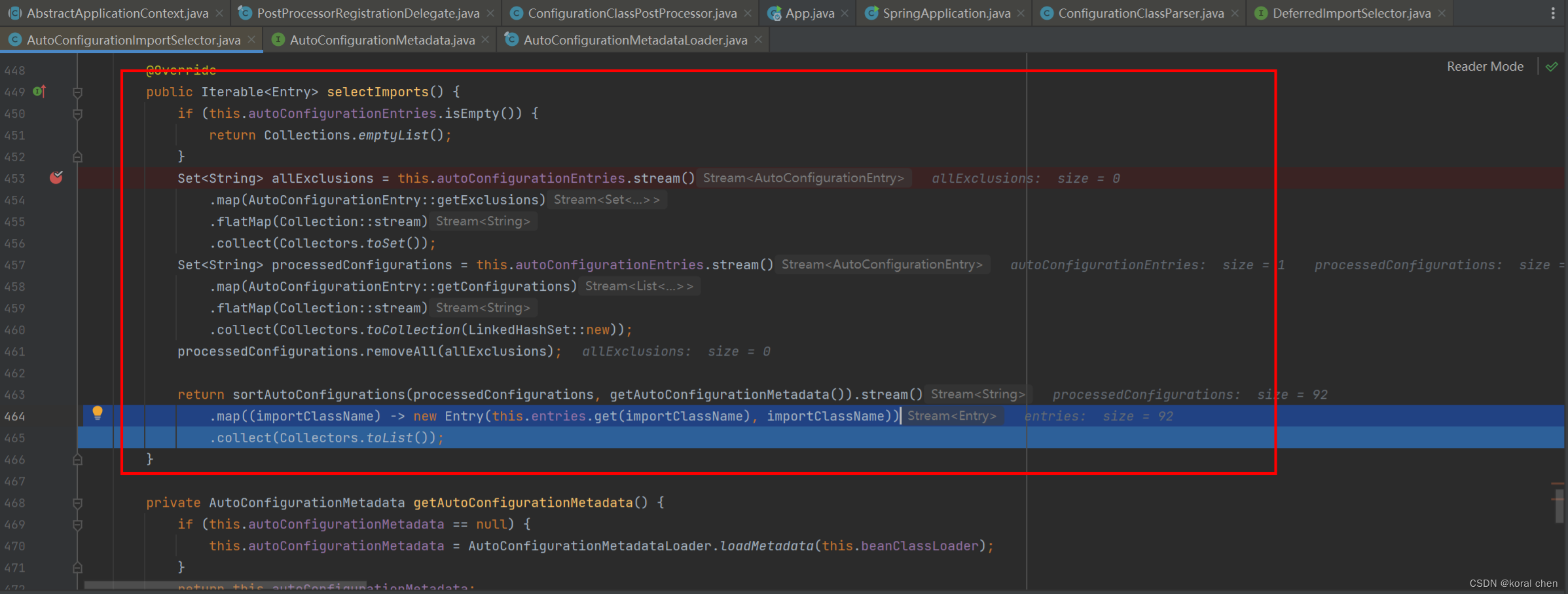Open the SpringApplication.java tab

(947, 13)
